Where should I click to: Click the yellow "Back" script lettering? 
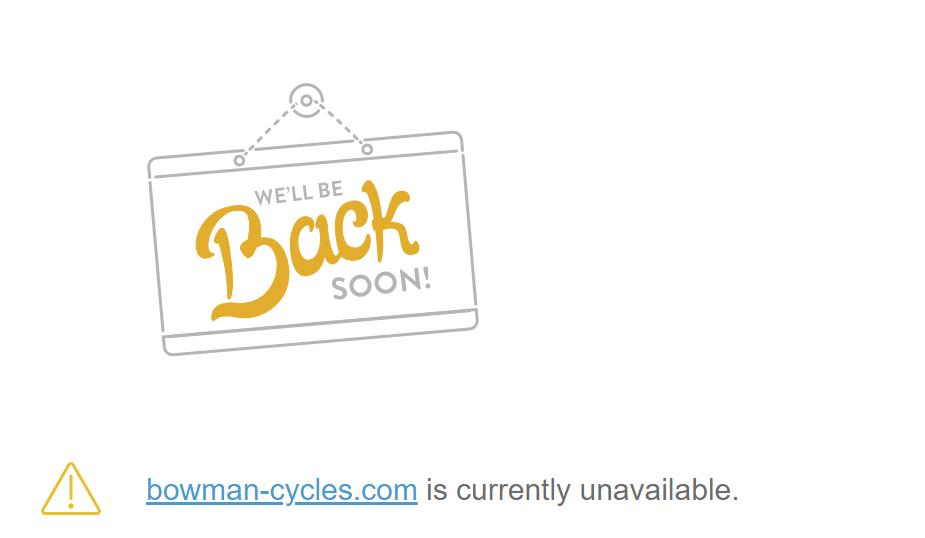[306, 251]
